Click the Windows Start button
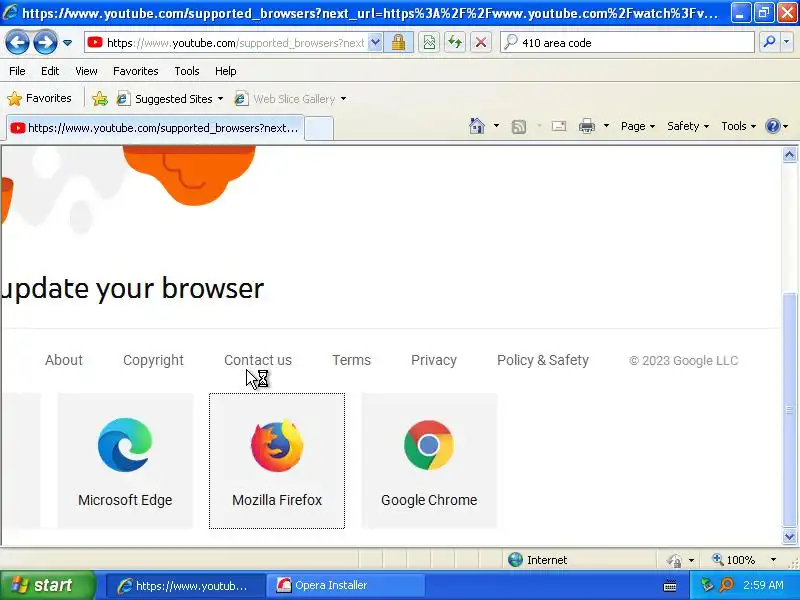Screen dimensions: 800x600 (x=47, y=585)
